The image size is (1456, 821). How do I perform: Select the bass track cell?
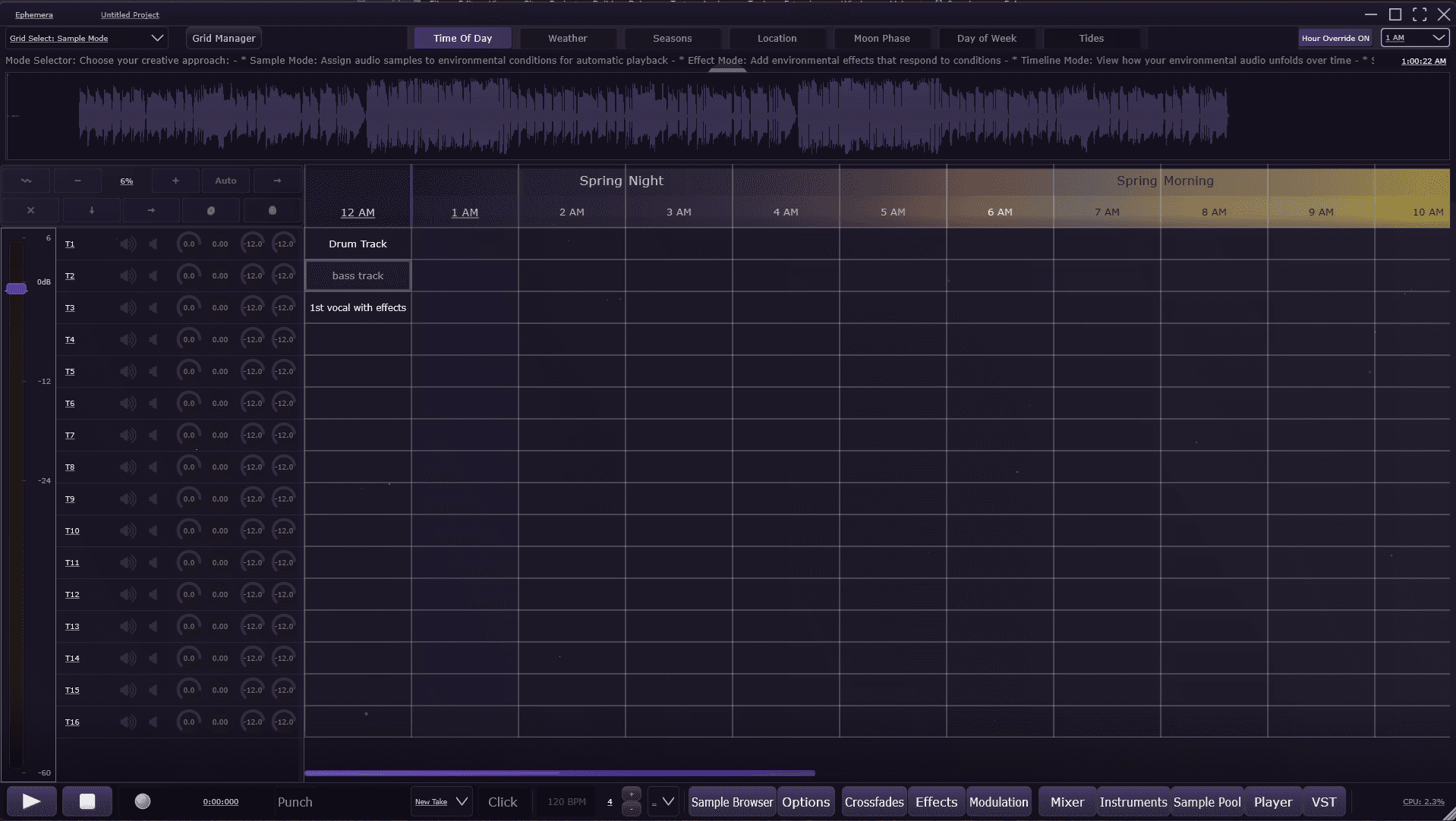click(x=358, y=275)
